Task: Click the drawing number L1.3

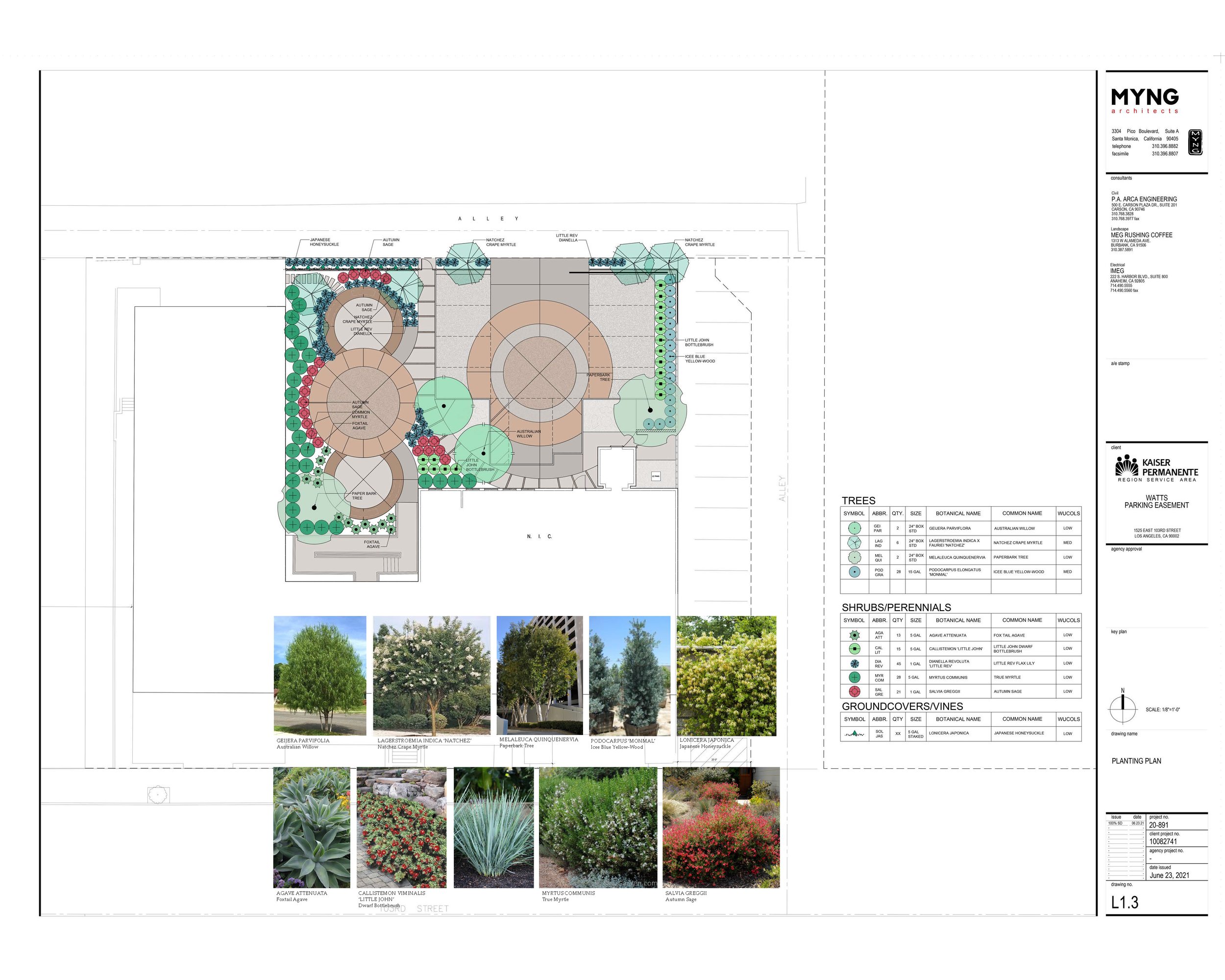Action: click(x=1125, y=903)
